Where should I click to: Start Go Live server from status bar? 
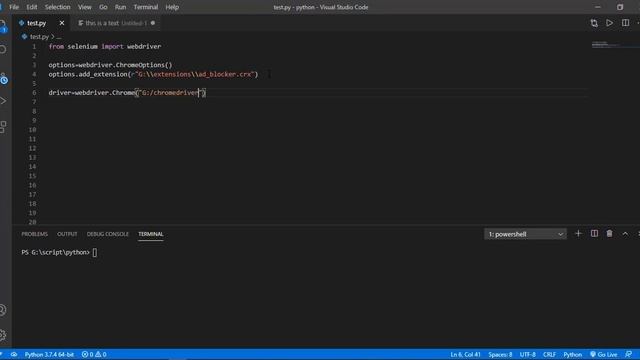tap(604, 354)
